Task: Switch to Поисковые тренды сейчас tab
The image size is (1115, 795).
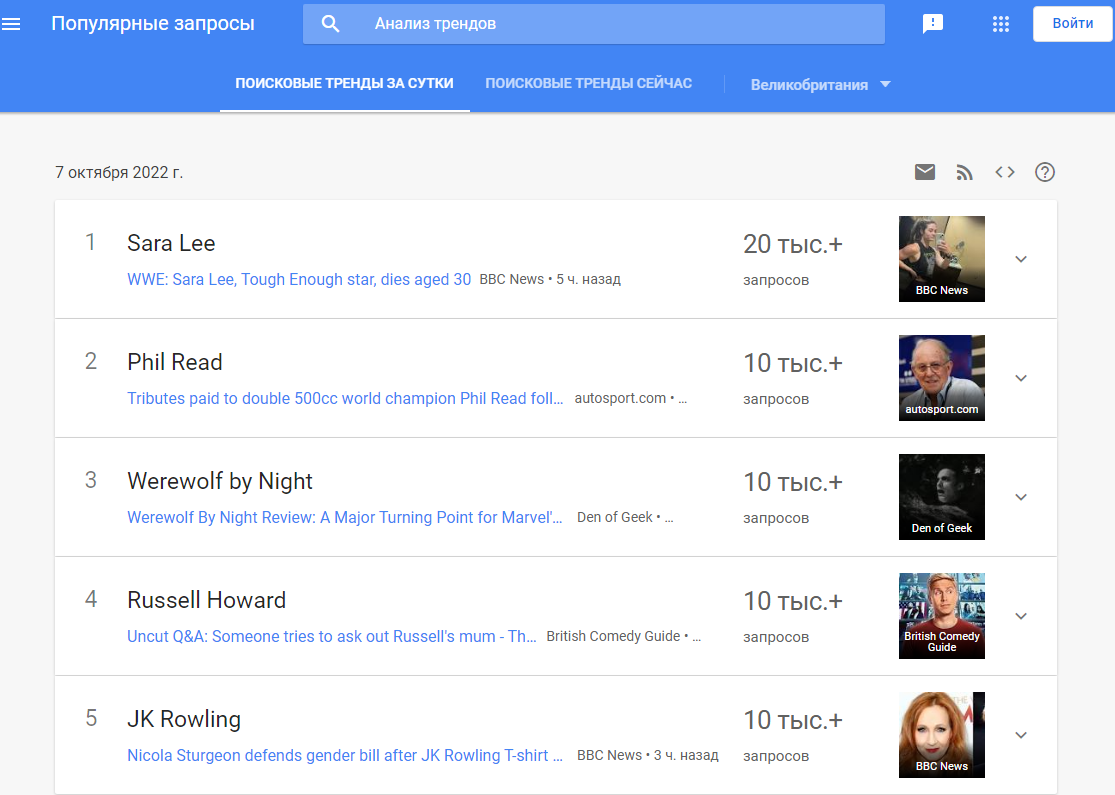Action: (588, 83)
